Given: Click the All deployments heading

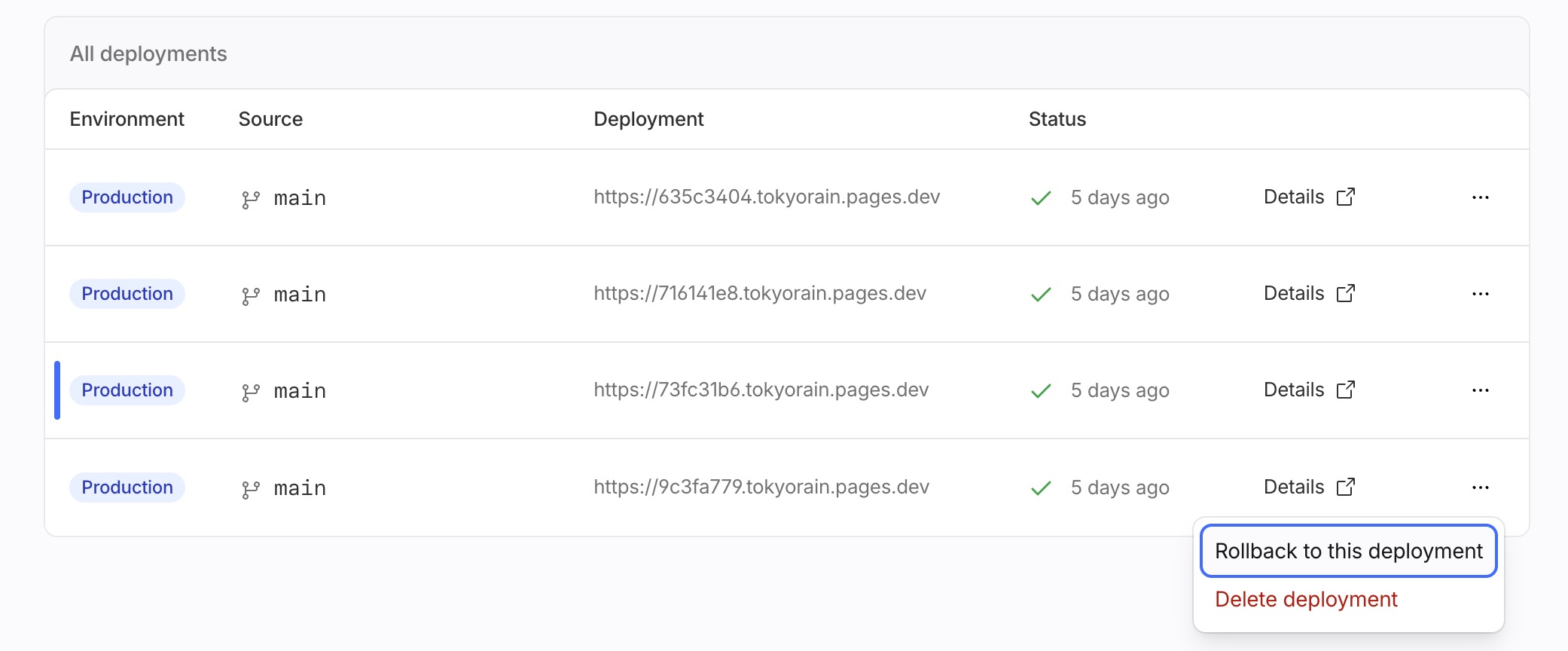Looking at the screenshot, I should (x=148, y=53).
